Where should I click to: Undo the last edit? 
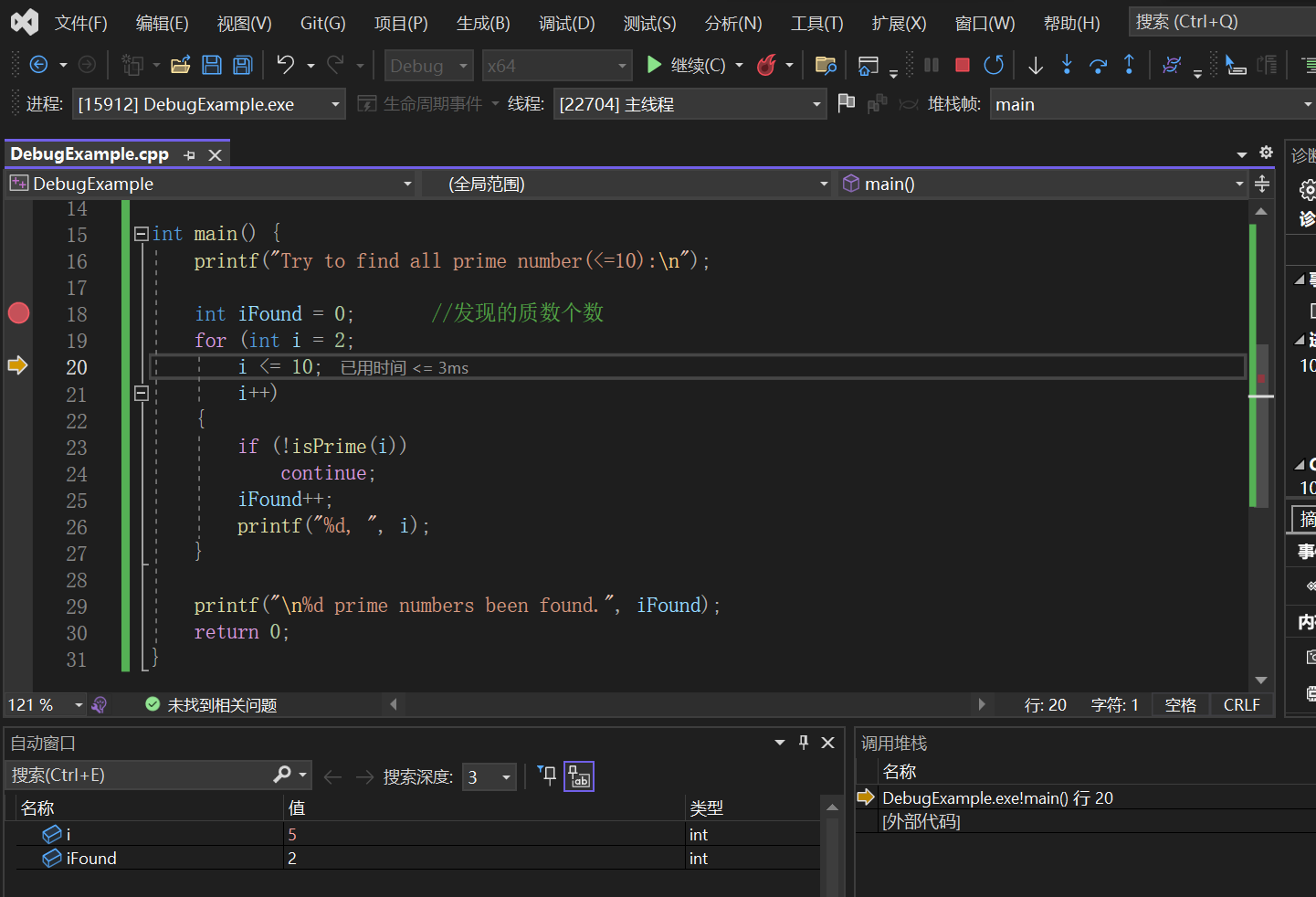pos(286,65)
